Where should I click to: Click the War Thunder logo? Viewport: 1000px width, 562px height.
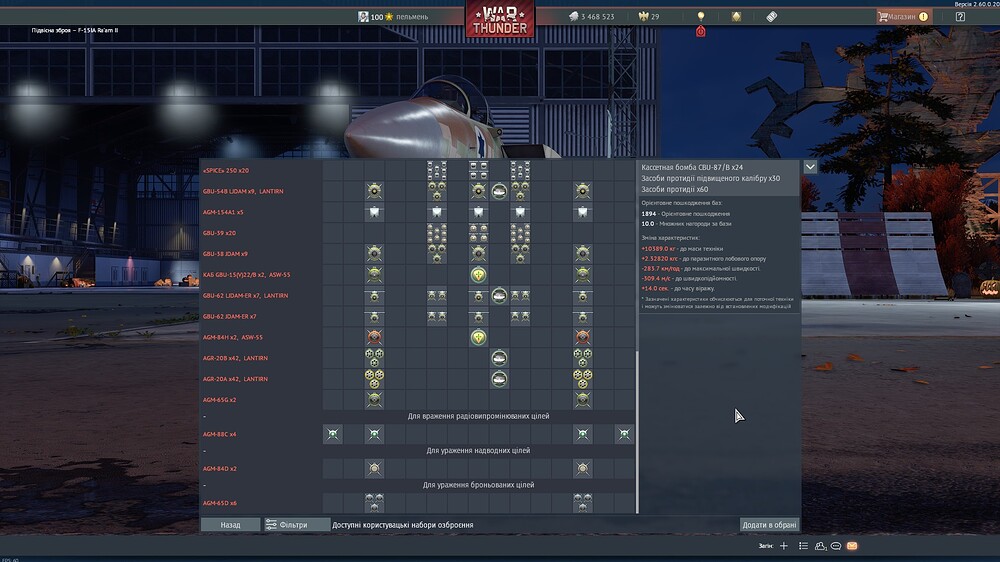pos(500,19)
